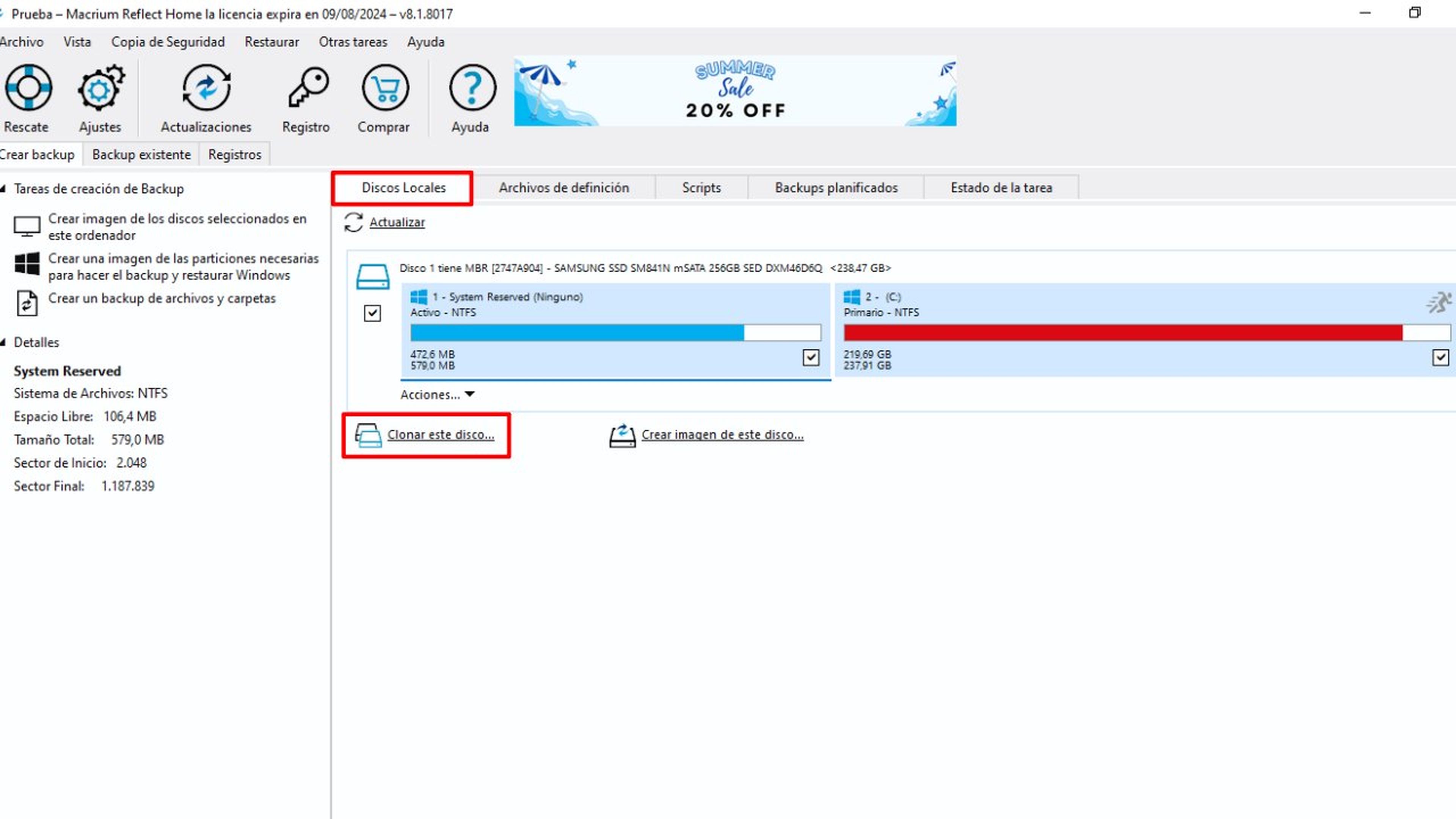Collapse the Detalles section
Viewport: 1456px width, 819px height.
pyautogui.click(x=3, y=342)
